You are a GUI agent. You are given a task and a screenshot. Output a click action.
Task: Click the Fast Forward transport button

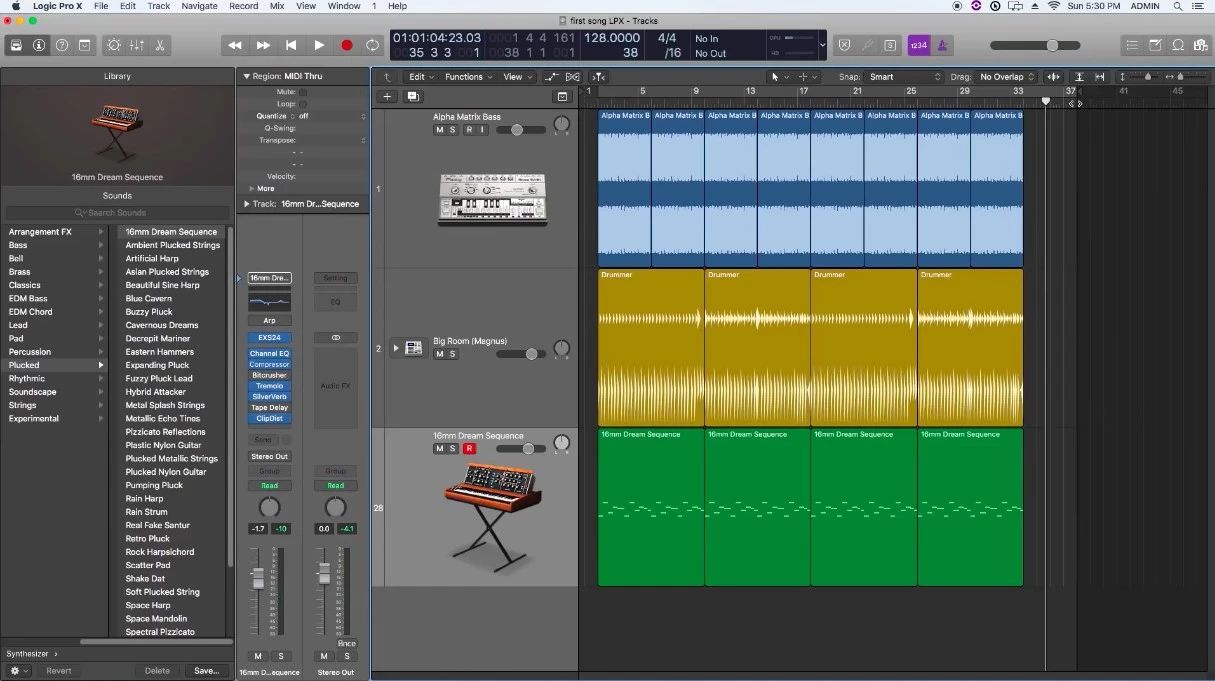pos(263,45)
